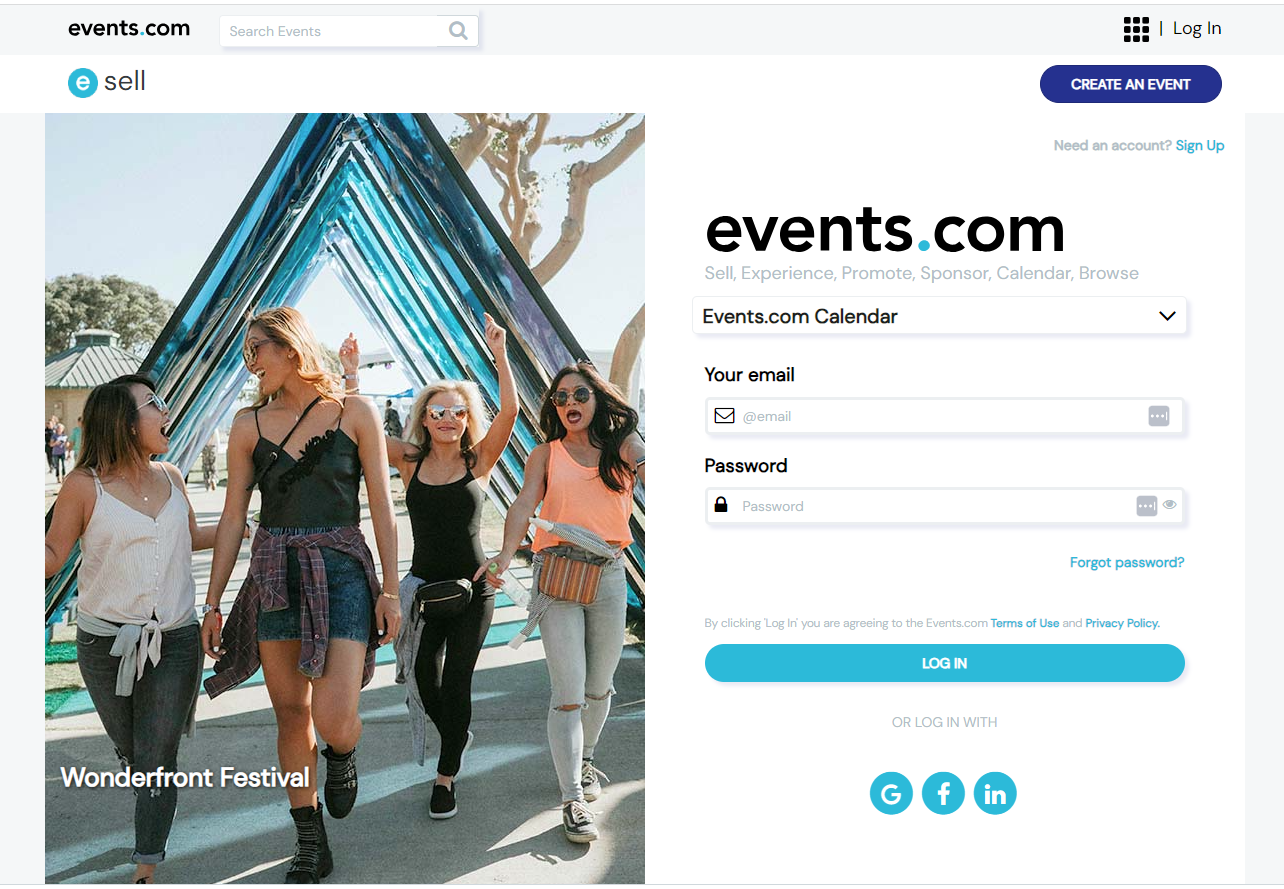
Task: Focus the Your email input field
Action: (x=945, y=416)
